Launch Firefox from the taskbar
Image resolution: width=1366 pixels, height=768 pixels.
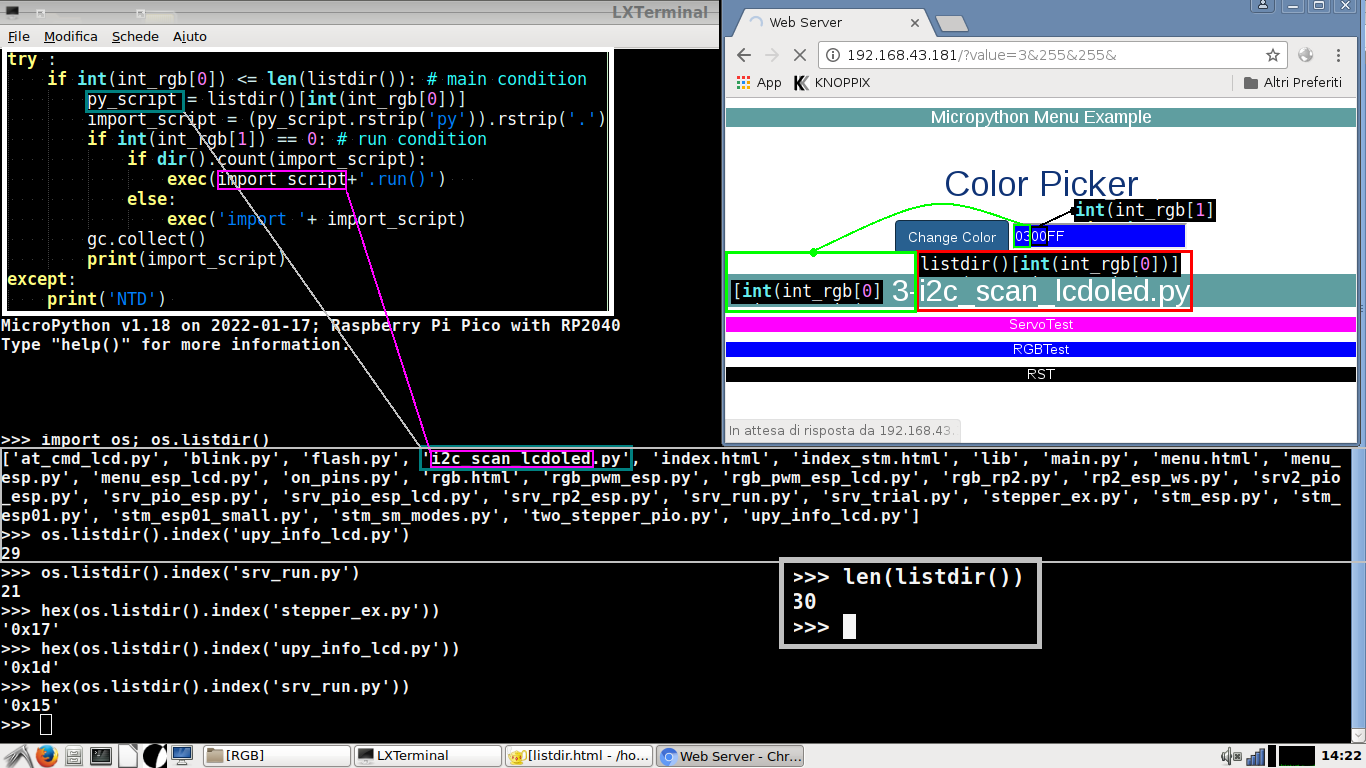[x=46, y=756]
